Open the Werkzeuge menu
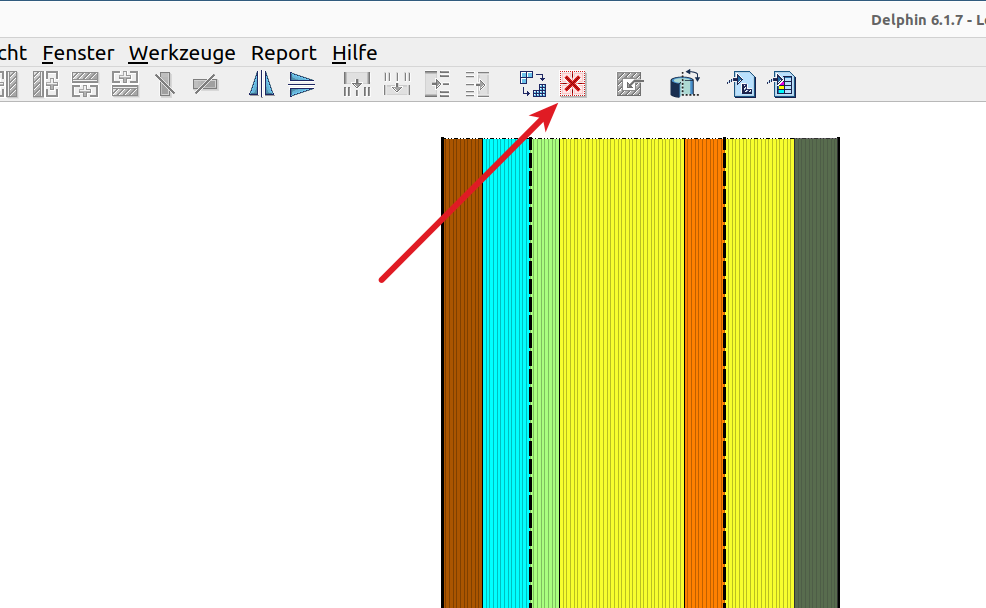The width and height of the screenshot is (986, 608). click(x=182, y=53)
